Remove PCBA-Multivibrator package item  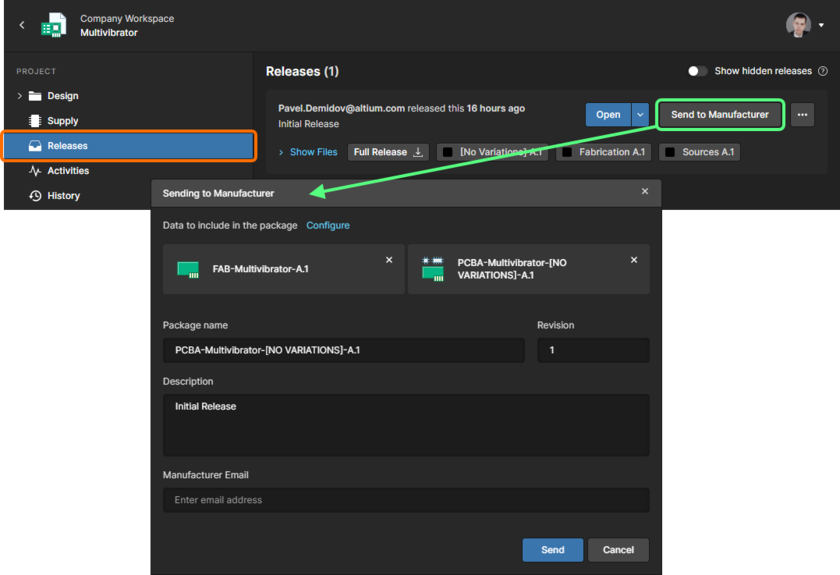click(x=634, y=260)
